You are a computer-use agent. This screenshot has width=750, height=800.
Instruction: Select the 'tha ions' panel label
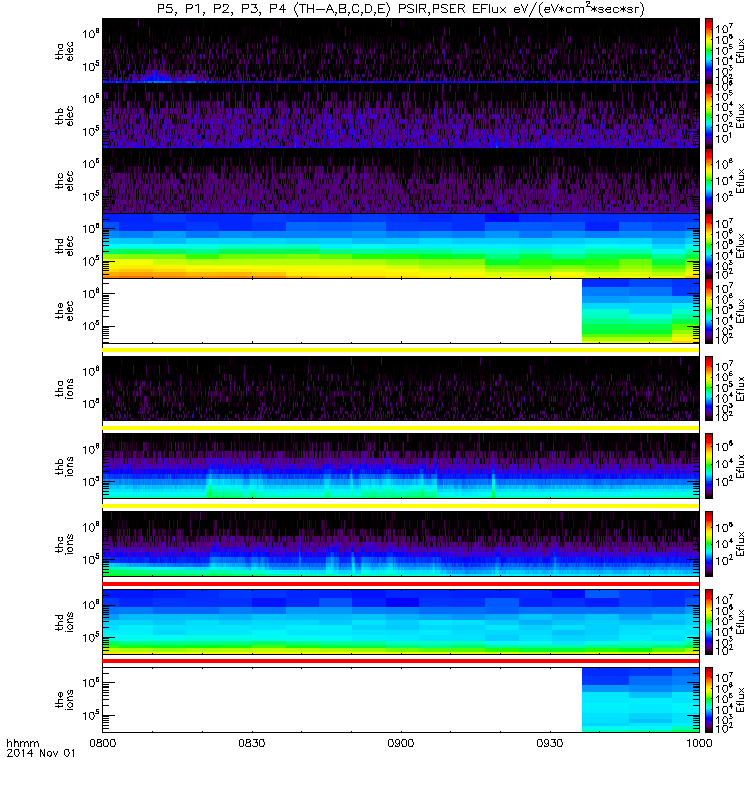64,388
